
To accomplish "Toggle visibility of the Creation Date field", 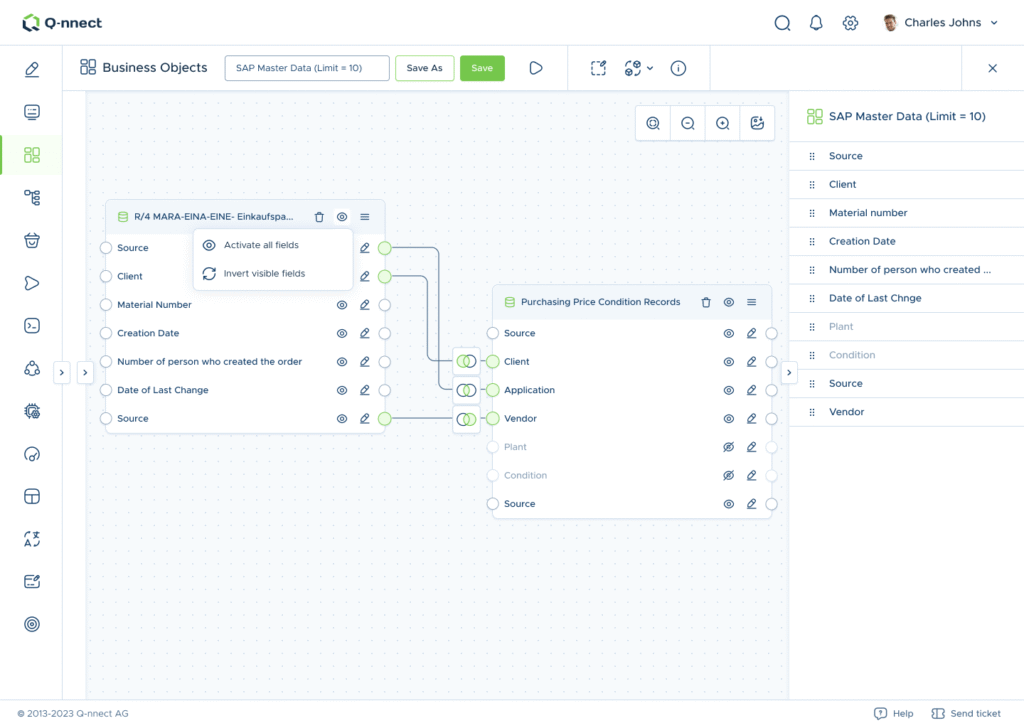I will coord(342,333).
